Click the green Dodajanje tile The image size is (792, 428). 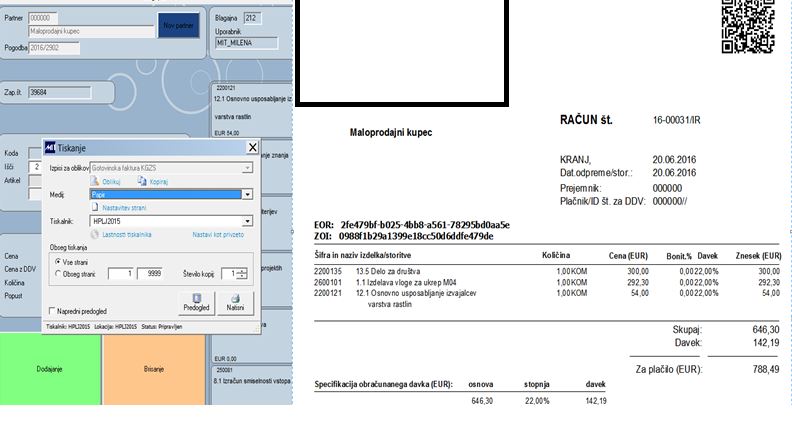point(50,369)
